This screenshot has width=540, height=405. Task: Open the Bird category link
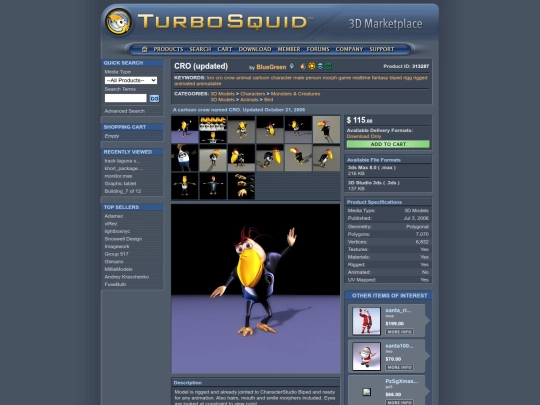coord(268,100)
